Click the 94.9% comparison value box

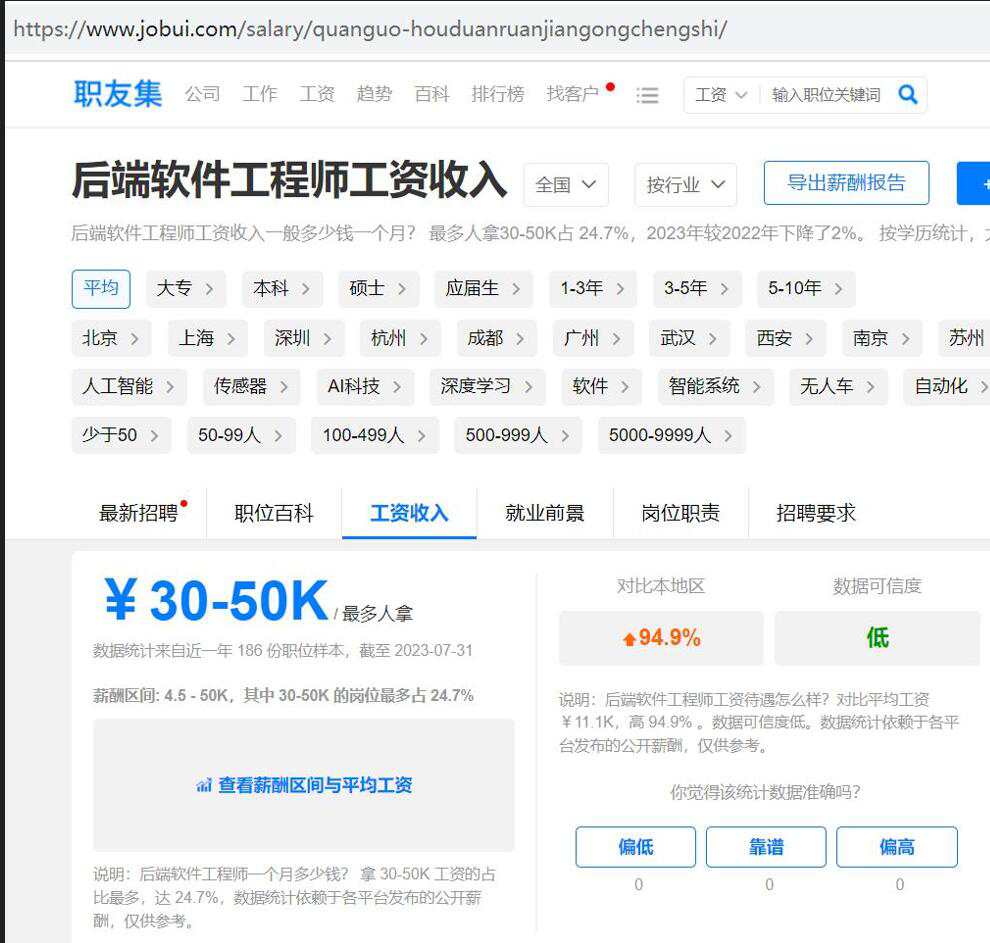[x=661, y=638]
